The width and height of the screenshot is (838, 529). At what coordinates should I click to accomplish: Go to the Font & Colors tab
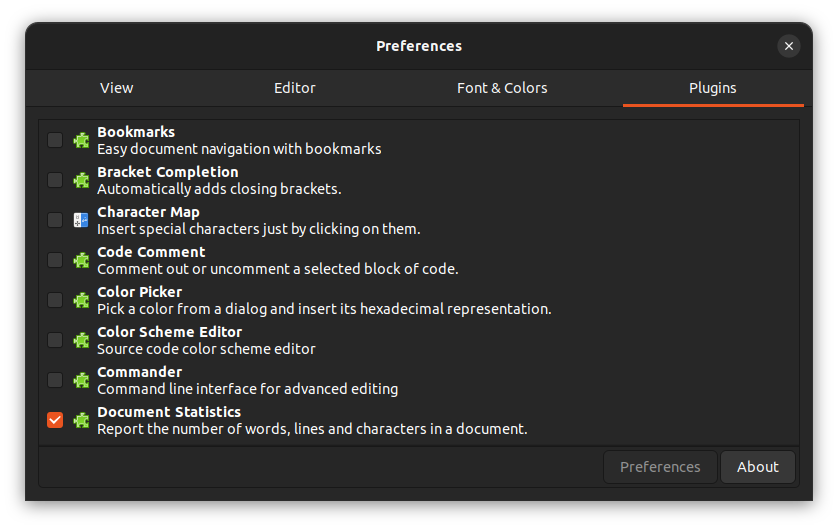pyautogui.click(x=502, y=88)
